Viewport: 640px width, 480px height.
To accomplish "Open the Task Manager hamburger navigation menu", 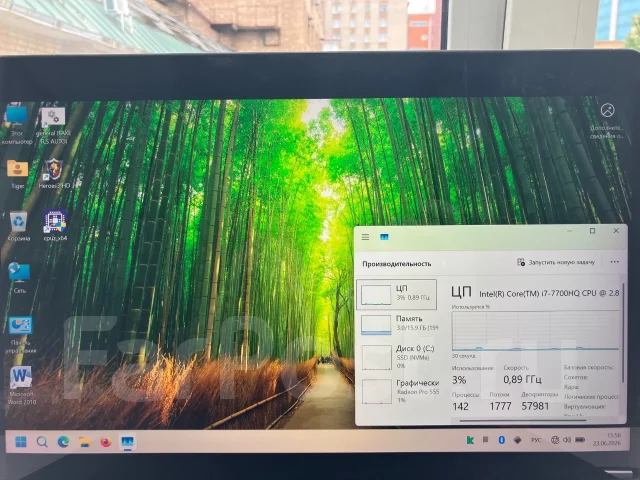I will pos(365,237).
